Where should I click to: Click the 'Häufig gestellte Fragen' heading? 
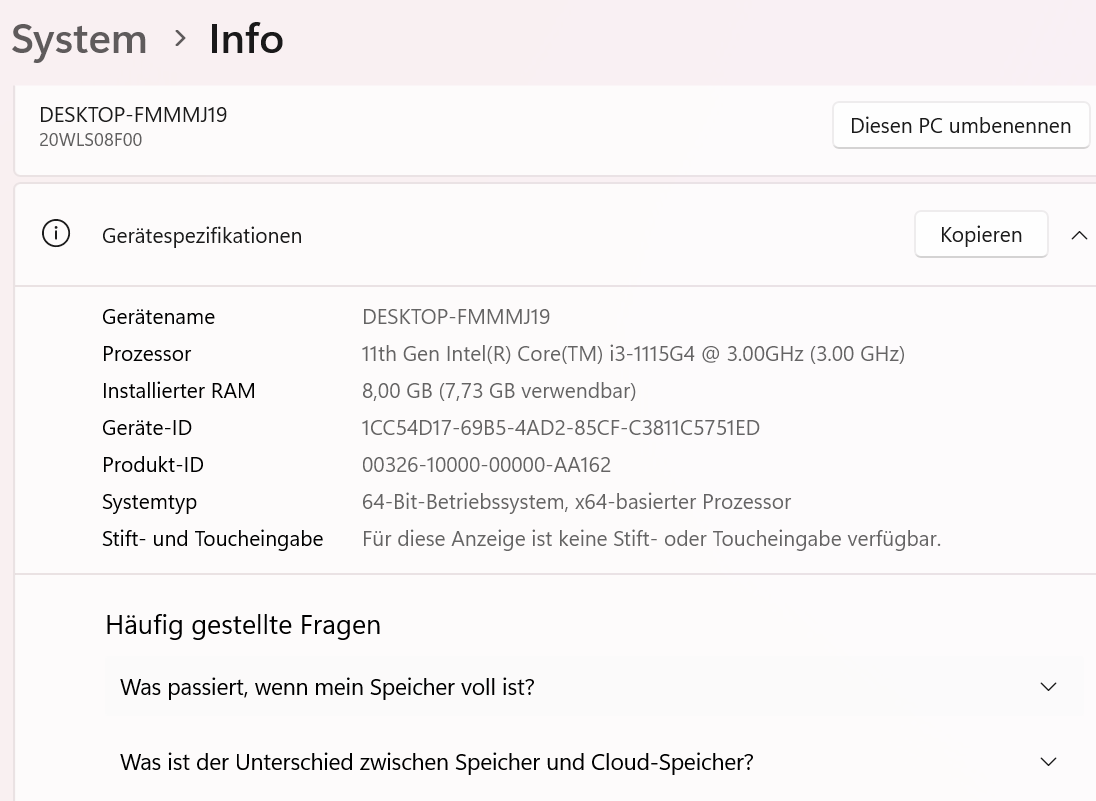coord(243,625)
